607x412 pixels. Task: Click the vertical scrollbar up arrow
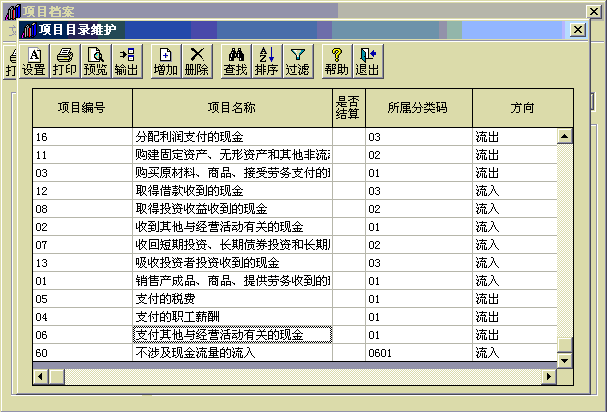coord(565,136)
